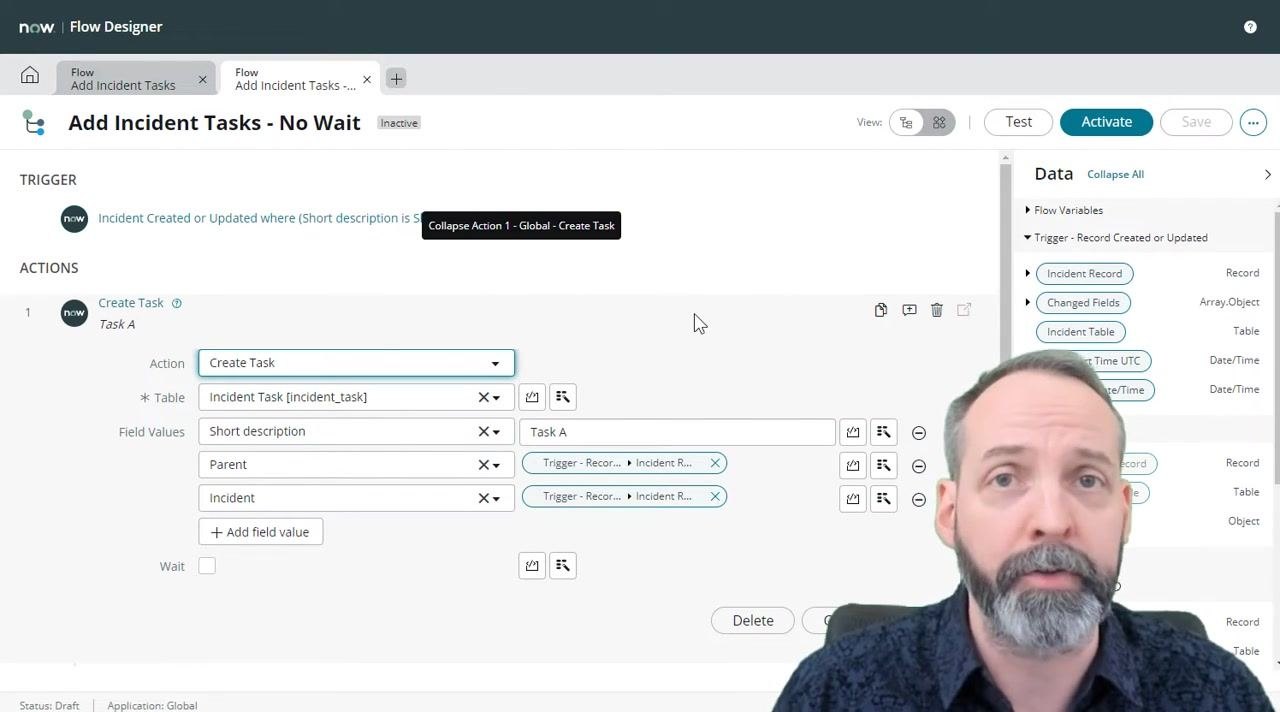Click the Delete button under the action
Viewport: 1280px width, 712px height.
click(753, 621)
